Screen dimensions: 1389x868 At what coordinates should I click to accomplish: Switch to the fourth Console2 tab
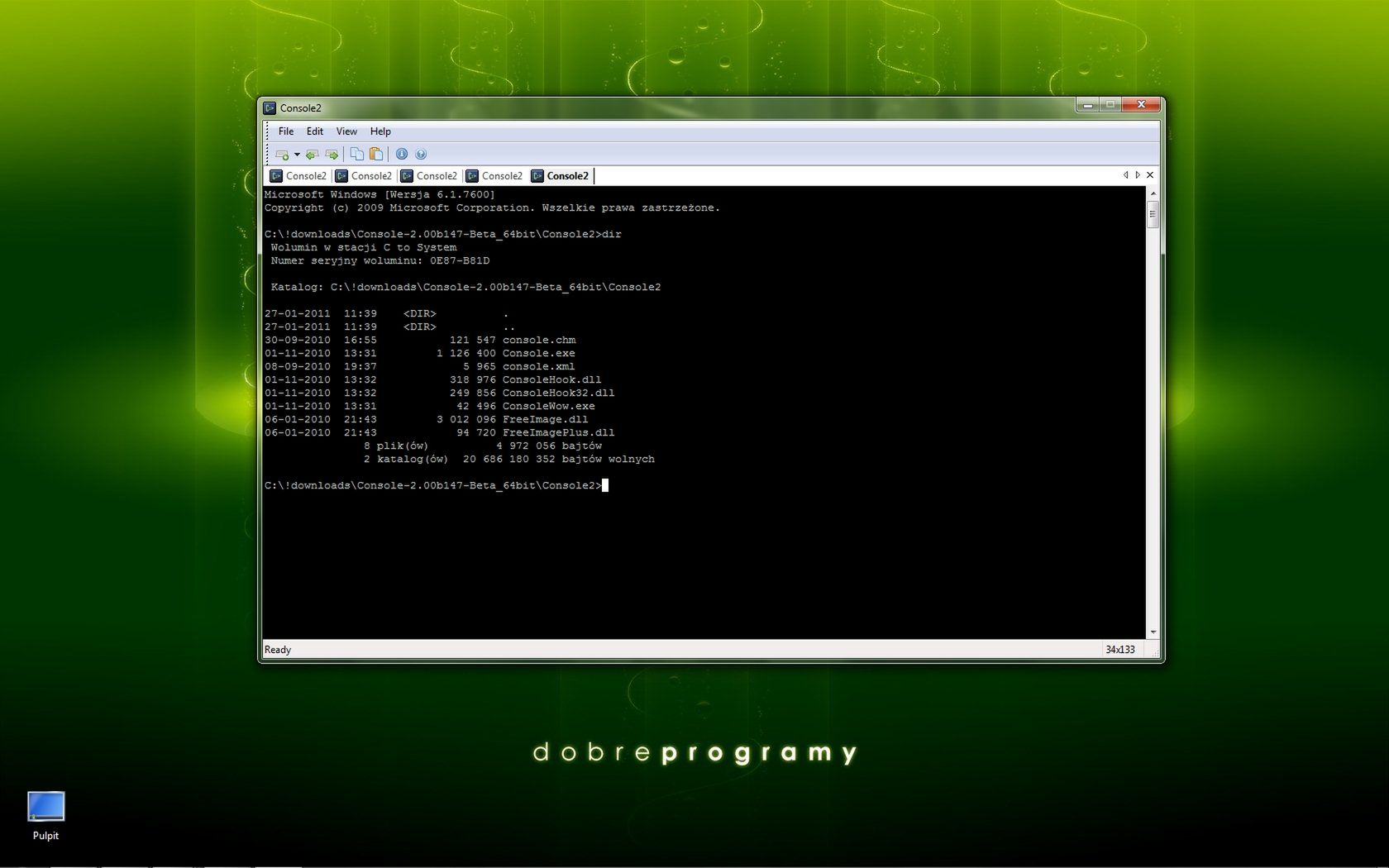pyautogui.click(x=494, y=176)
